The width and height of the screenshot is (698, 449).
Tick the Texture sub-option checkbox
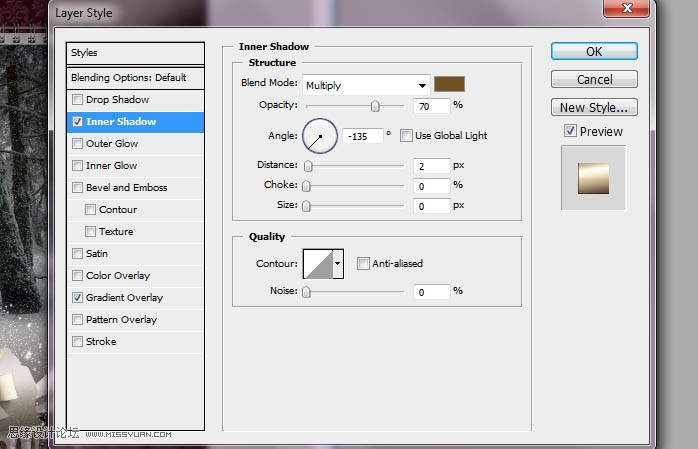[90, 231]
